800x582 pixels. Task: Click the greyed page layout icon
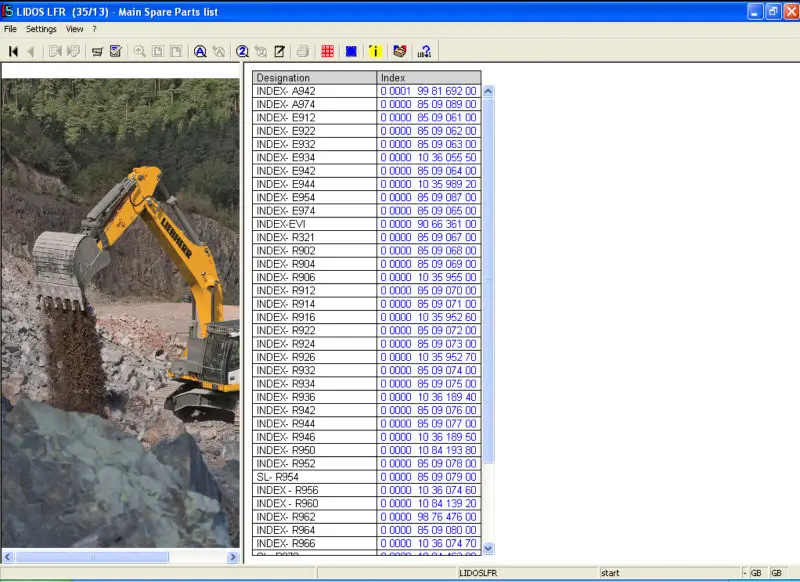(x=176, y=51)
